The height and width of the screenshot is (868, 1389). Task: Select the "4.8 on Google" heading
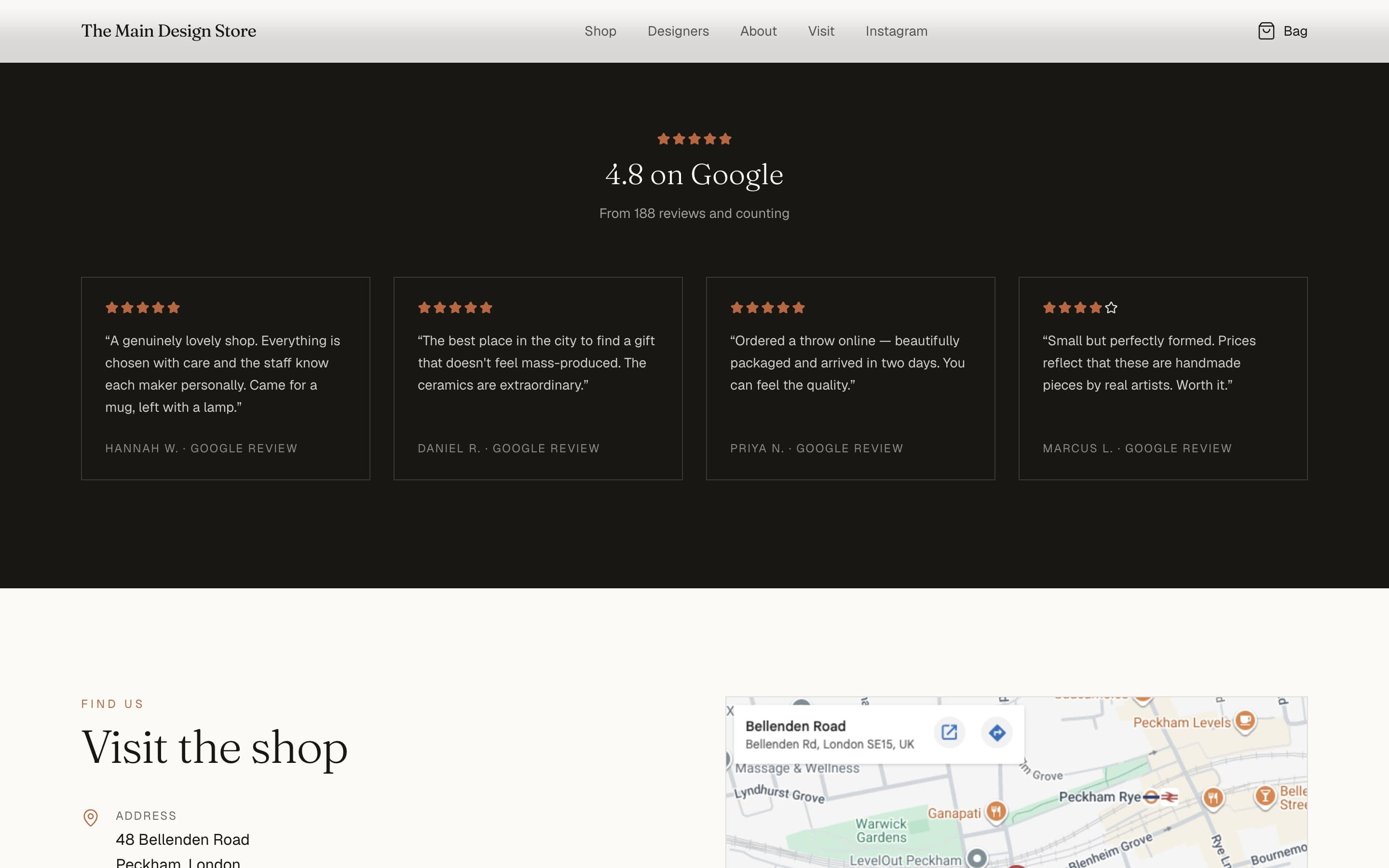[694, 175]
